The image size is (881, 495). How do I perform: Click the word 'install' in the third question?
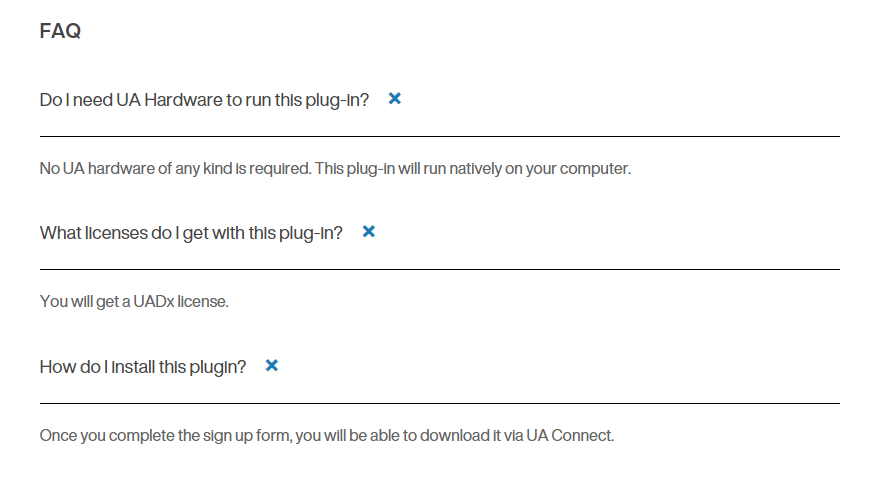pyautogui.click(x=133, y=367)
